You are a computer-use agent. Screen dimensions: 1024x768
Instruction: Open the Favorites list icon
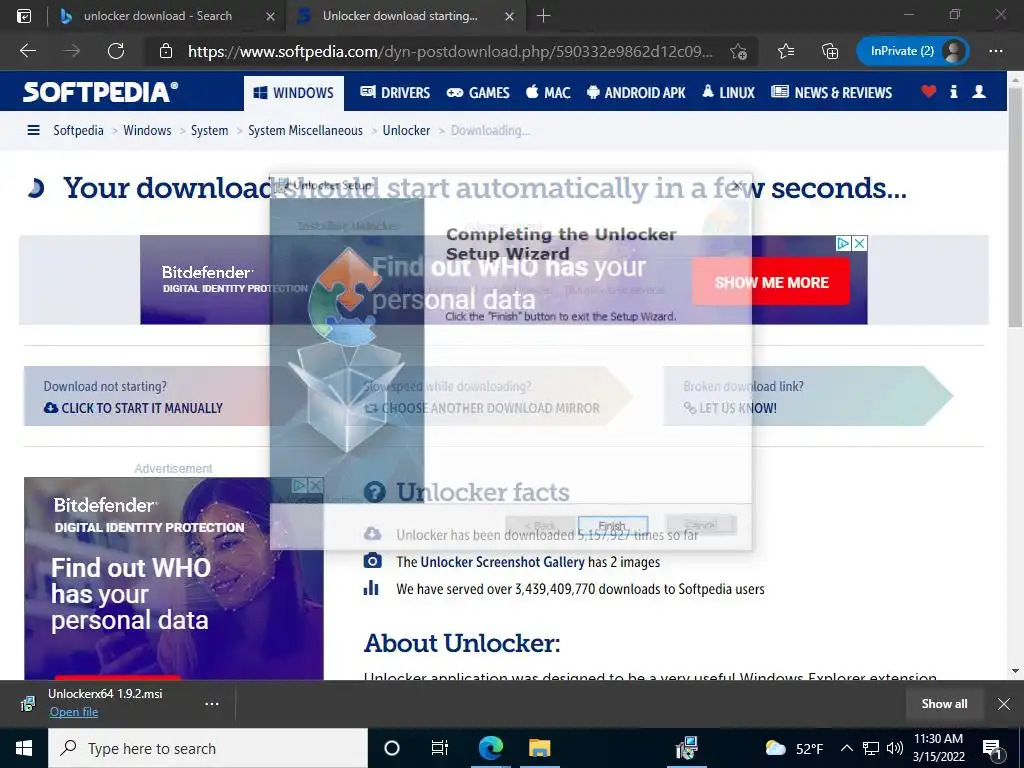786,51
